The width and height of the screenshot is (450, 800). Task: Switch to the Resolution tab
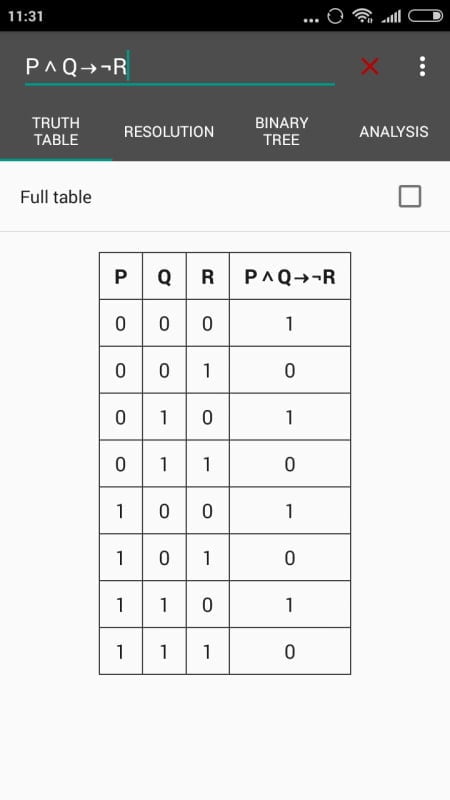tap(169, 132)
